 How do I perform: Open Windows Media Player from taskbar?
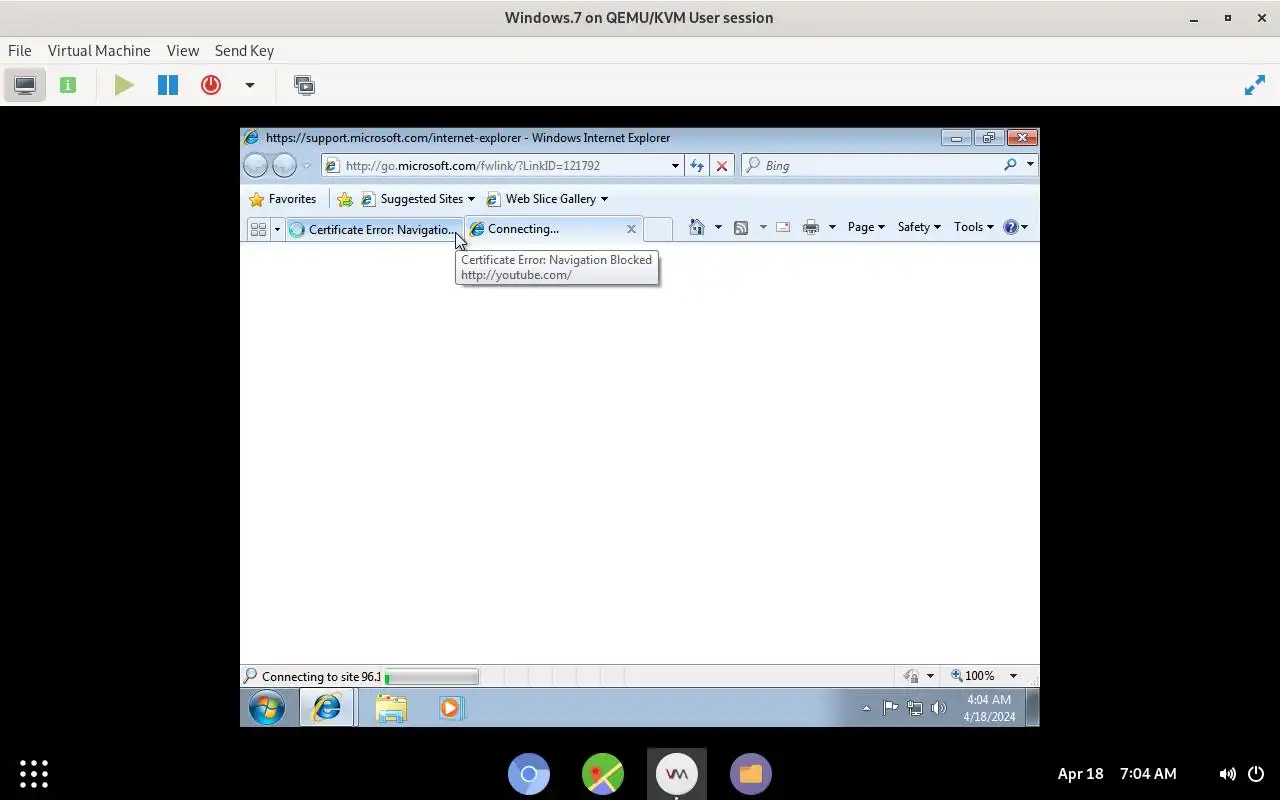pyautogui.click(x=451, y=708)
